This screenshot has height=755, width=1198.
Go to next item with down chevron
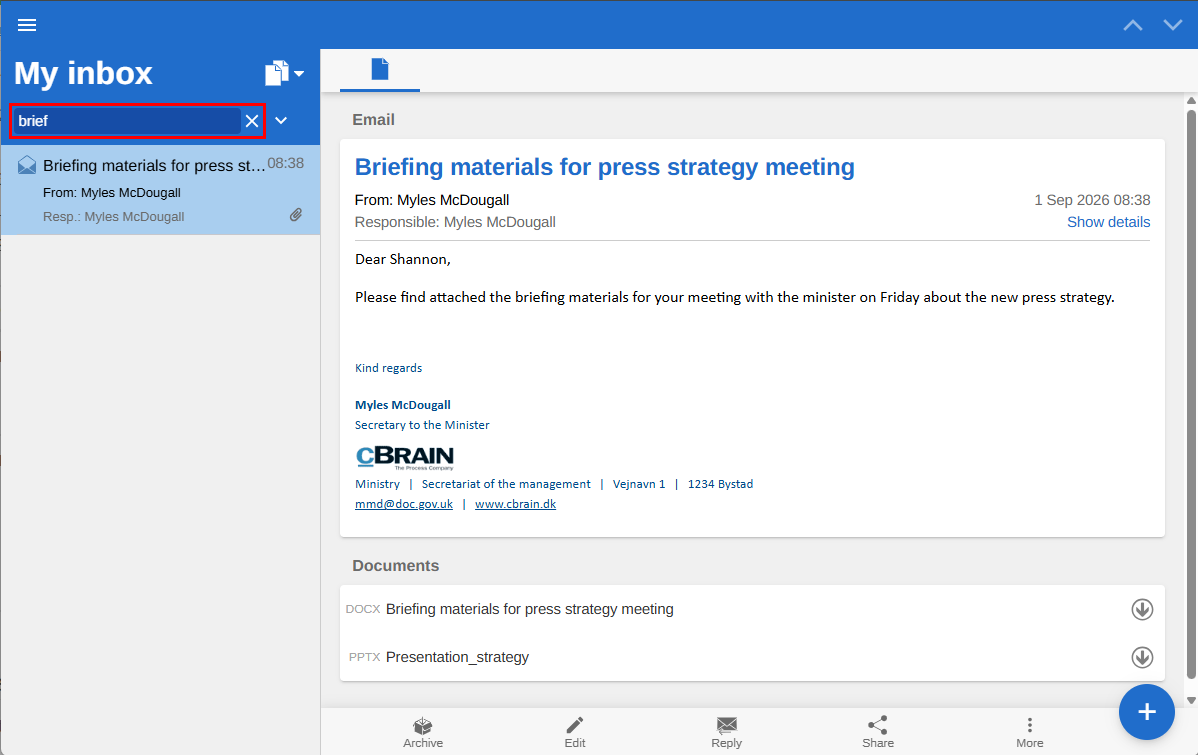tap(1172, 25)
